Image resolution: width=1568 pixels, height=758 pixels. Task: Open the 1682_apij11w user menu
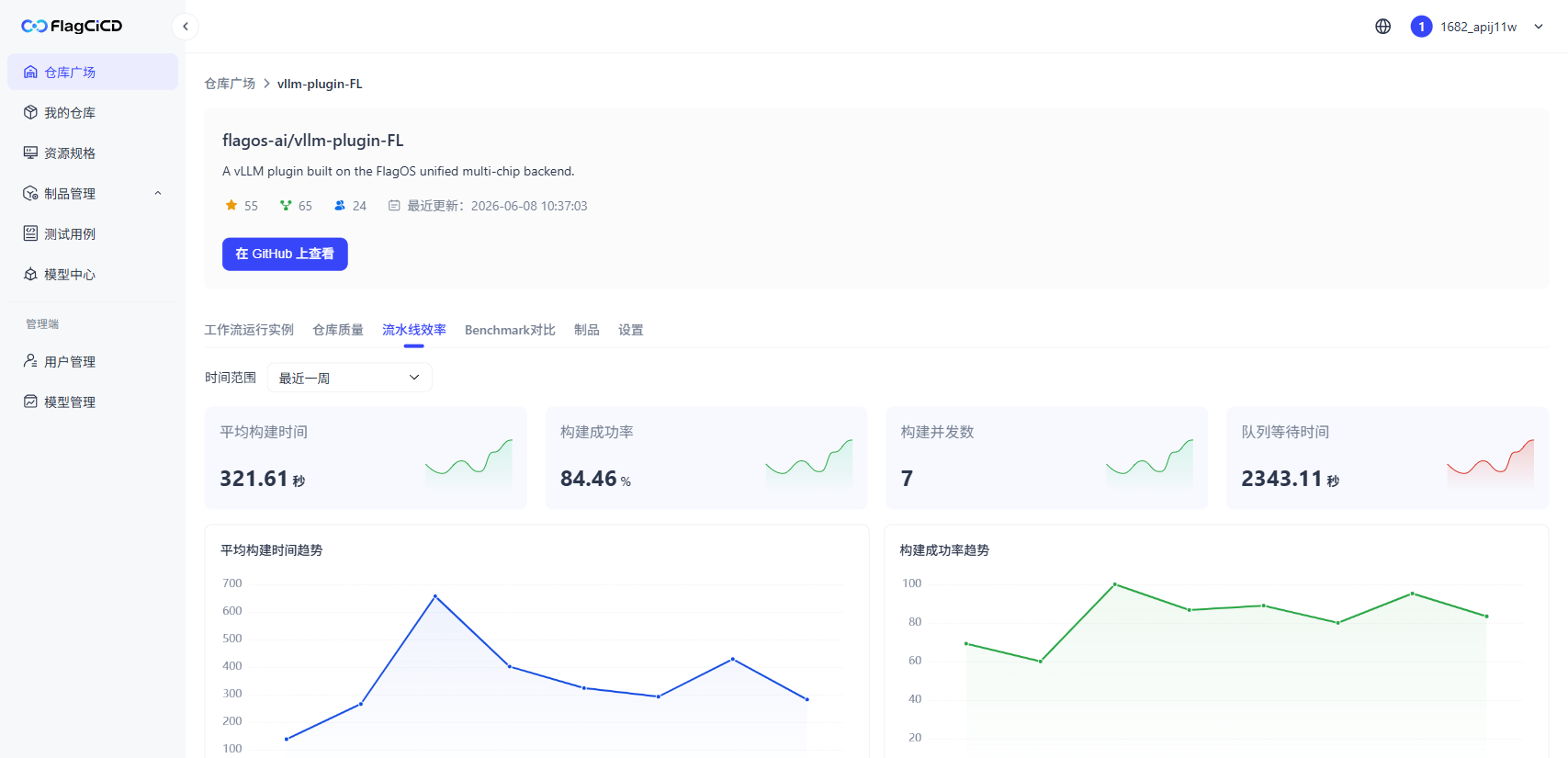1477,27
